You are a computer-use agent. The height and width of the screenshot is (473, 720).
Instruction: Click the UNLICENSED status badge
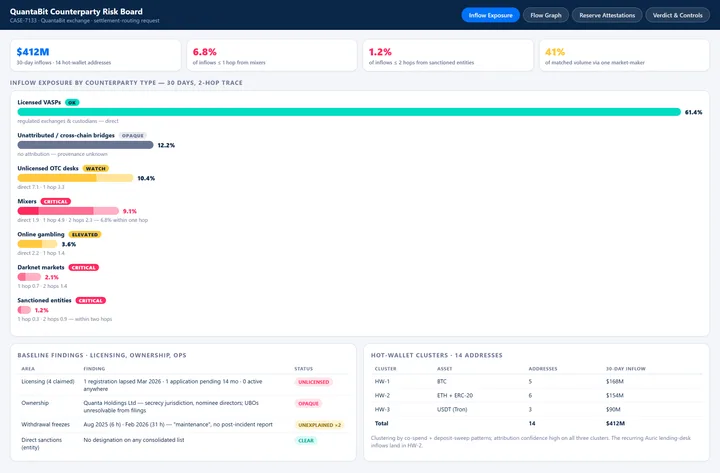point(314,382)
